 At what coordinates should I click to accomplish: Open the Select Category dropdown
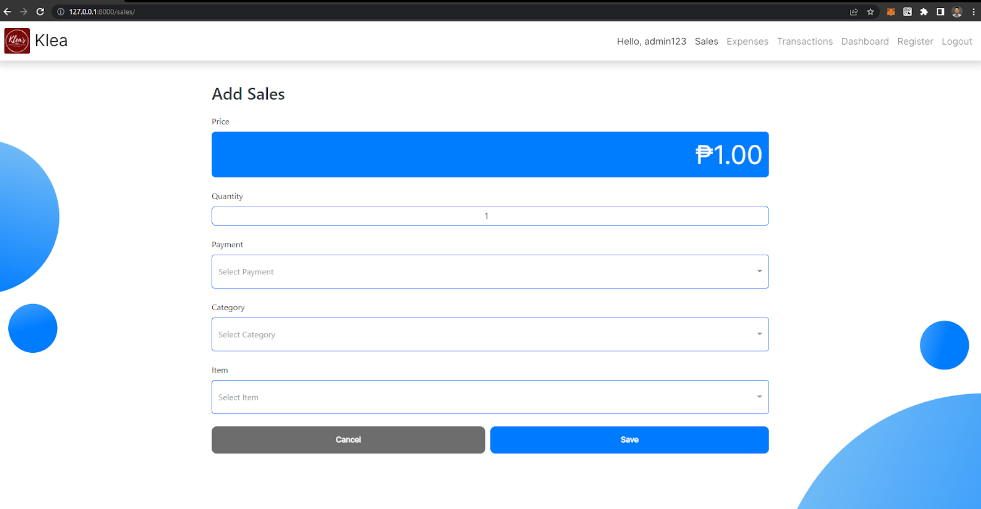490,334
